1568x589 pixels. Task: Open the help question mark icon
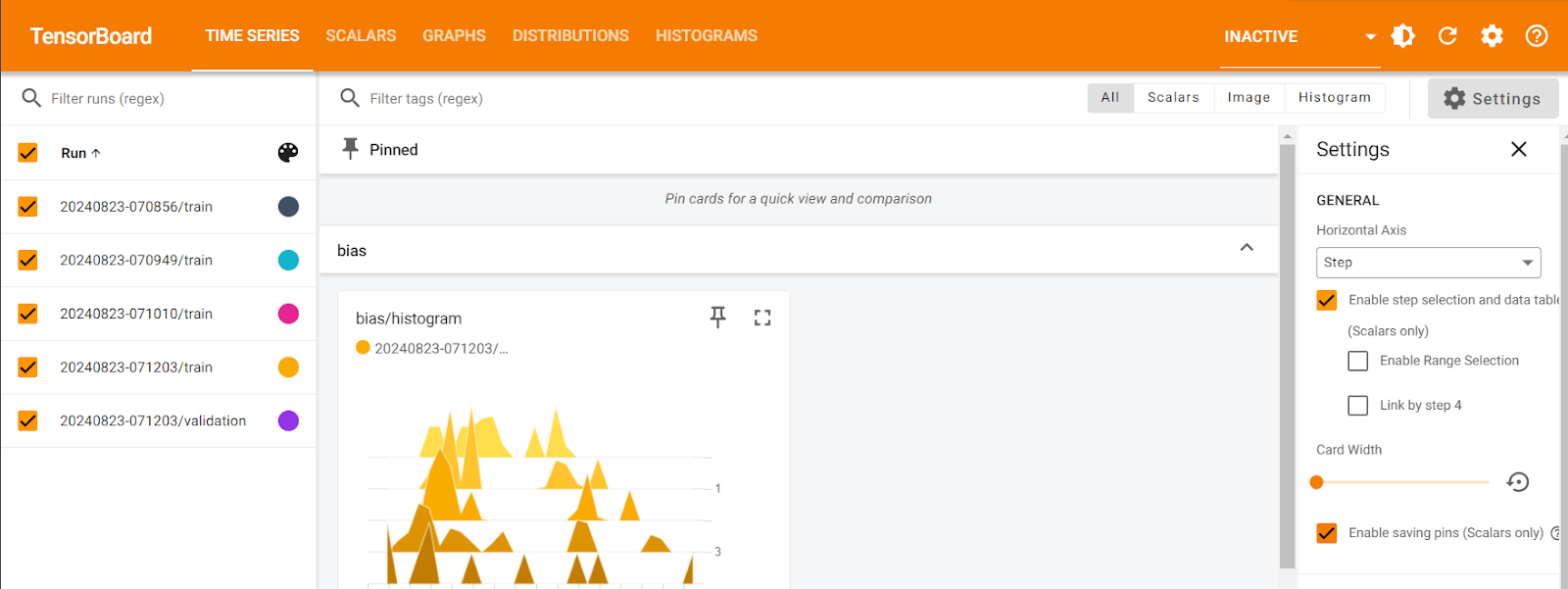tap(1537, 36)
